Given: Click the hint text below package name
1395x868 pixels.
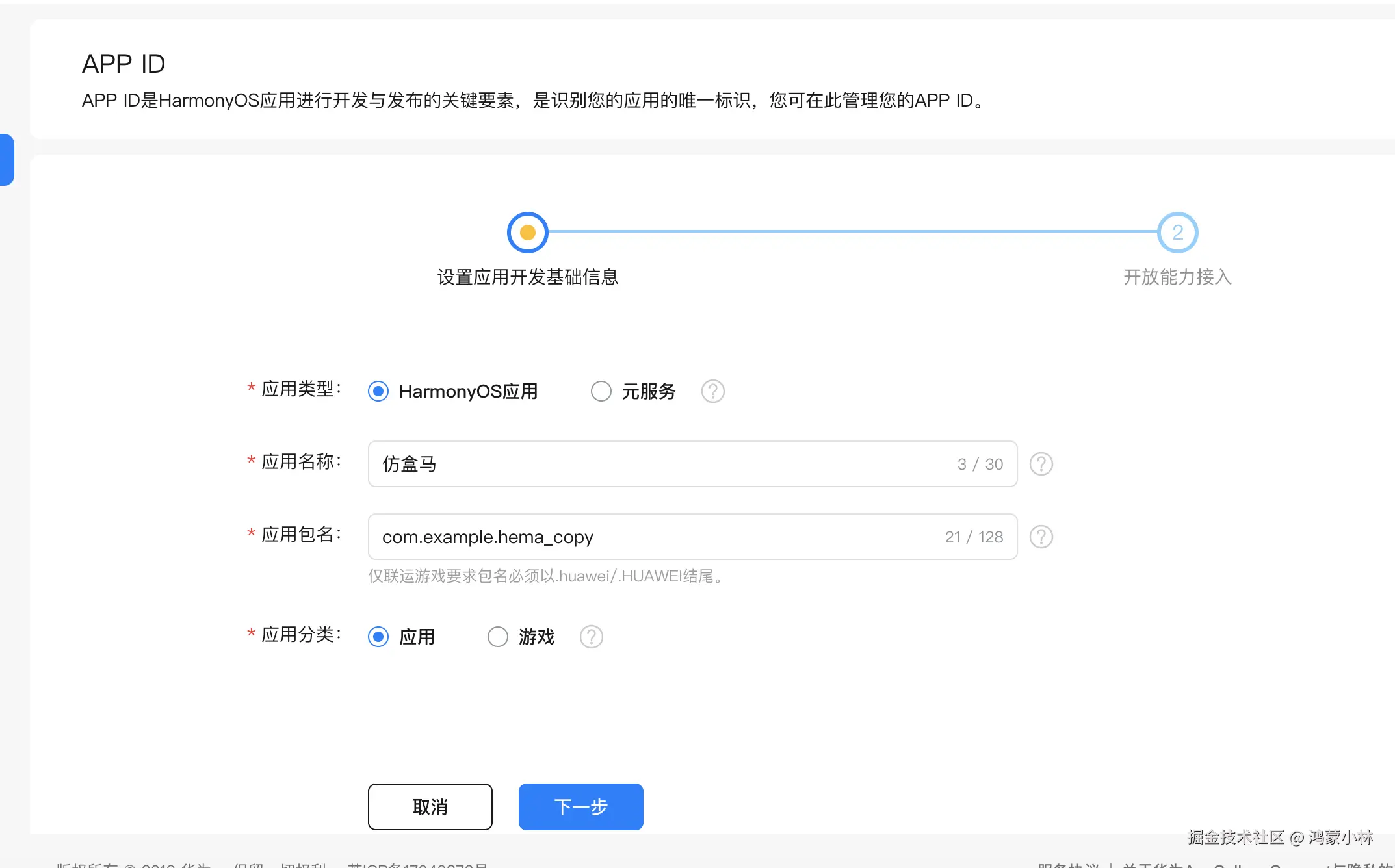Looking at the screenshot, I should click(x=546, y=576).
